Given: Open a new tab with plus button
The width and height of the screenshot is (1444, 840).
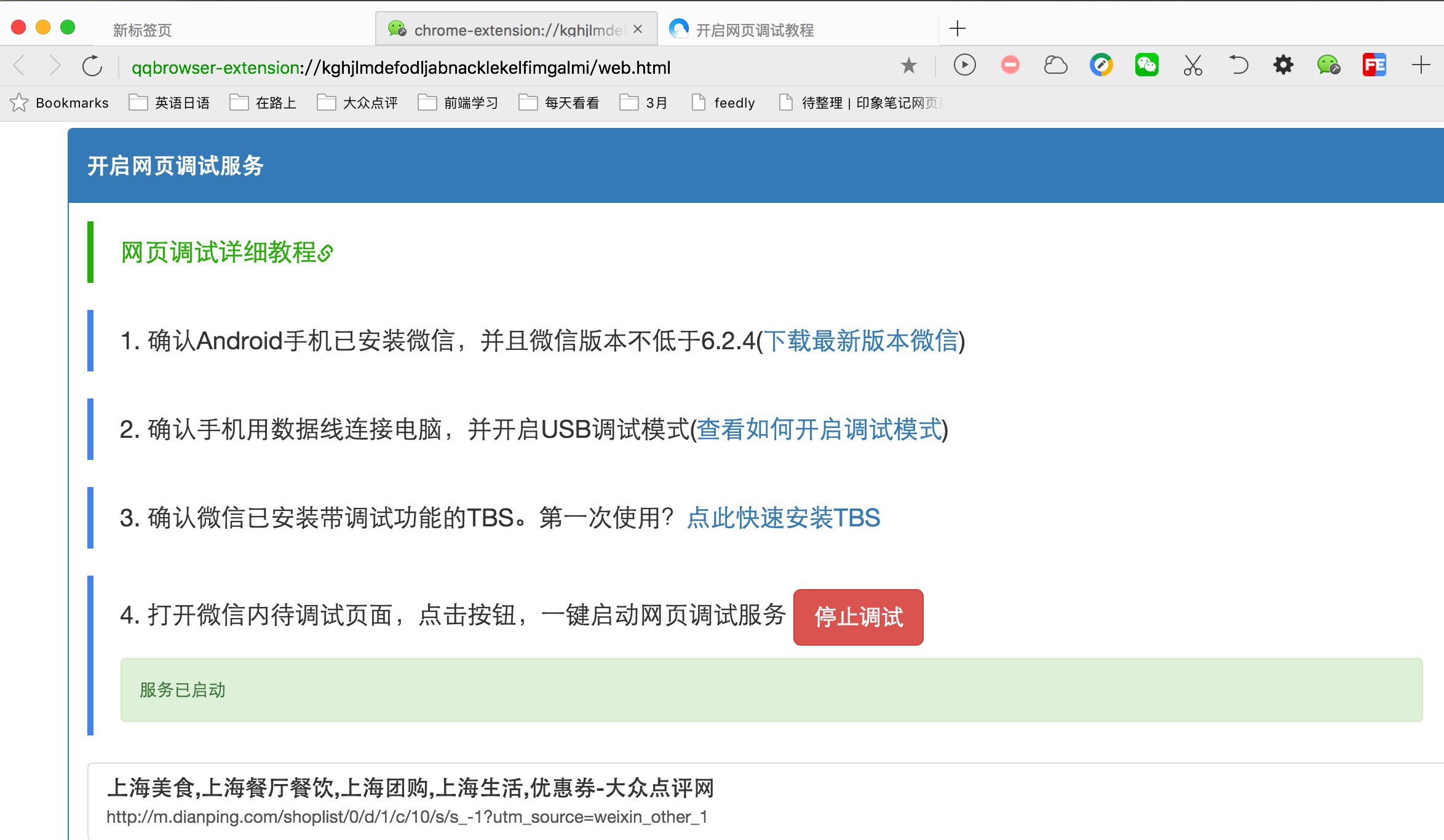Looking at the screenshot, I should point(958,29).
